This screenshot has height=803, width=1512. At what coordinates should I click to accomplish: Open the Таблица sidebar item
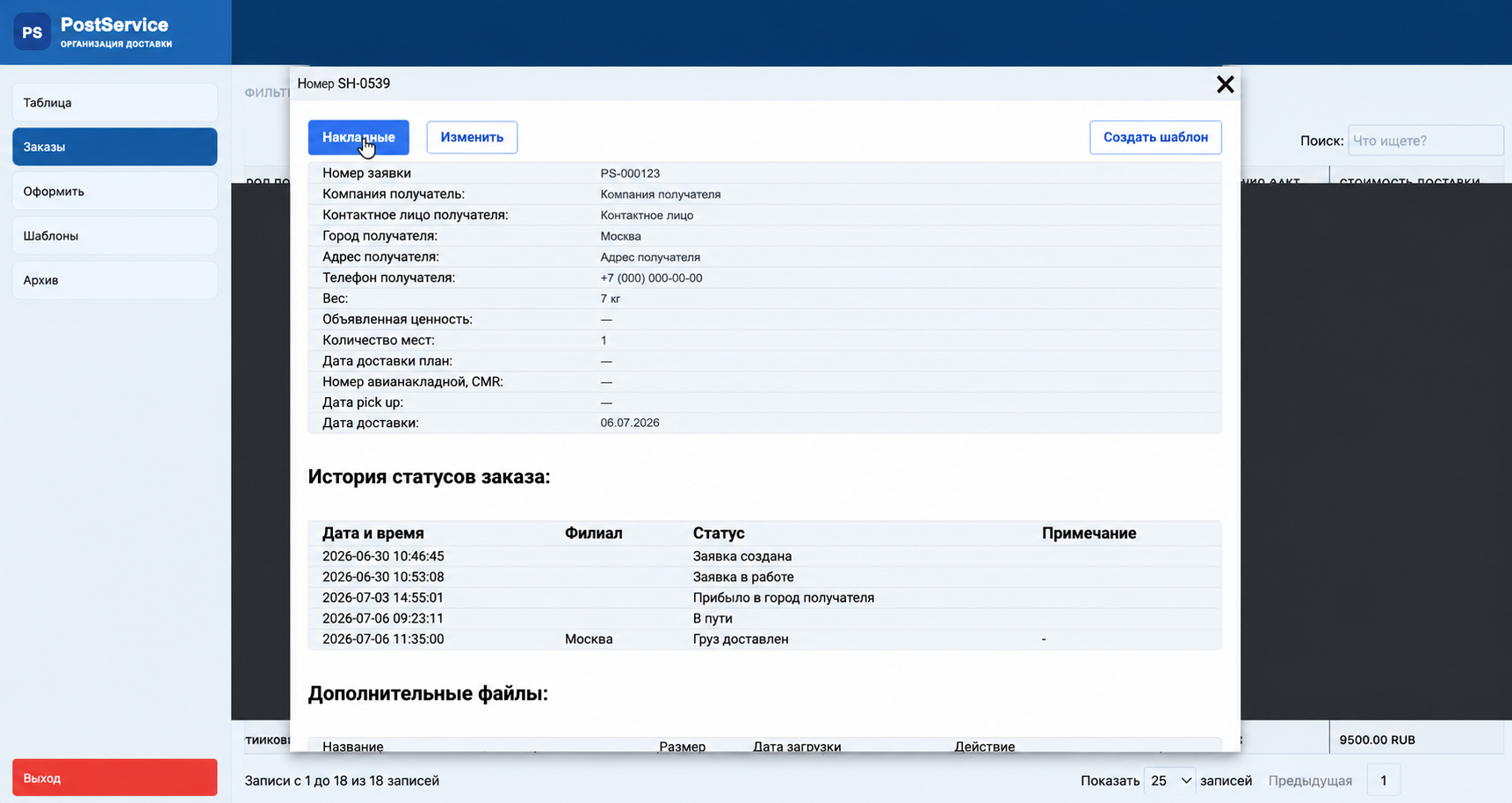coord(115,103)
